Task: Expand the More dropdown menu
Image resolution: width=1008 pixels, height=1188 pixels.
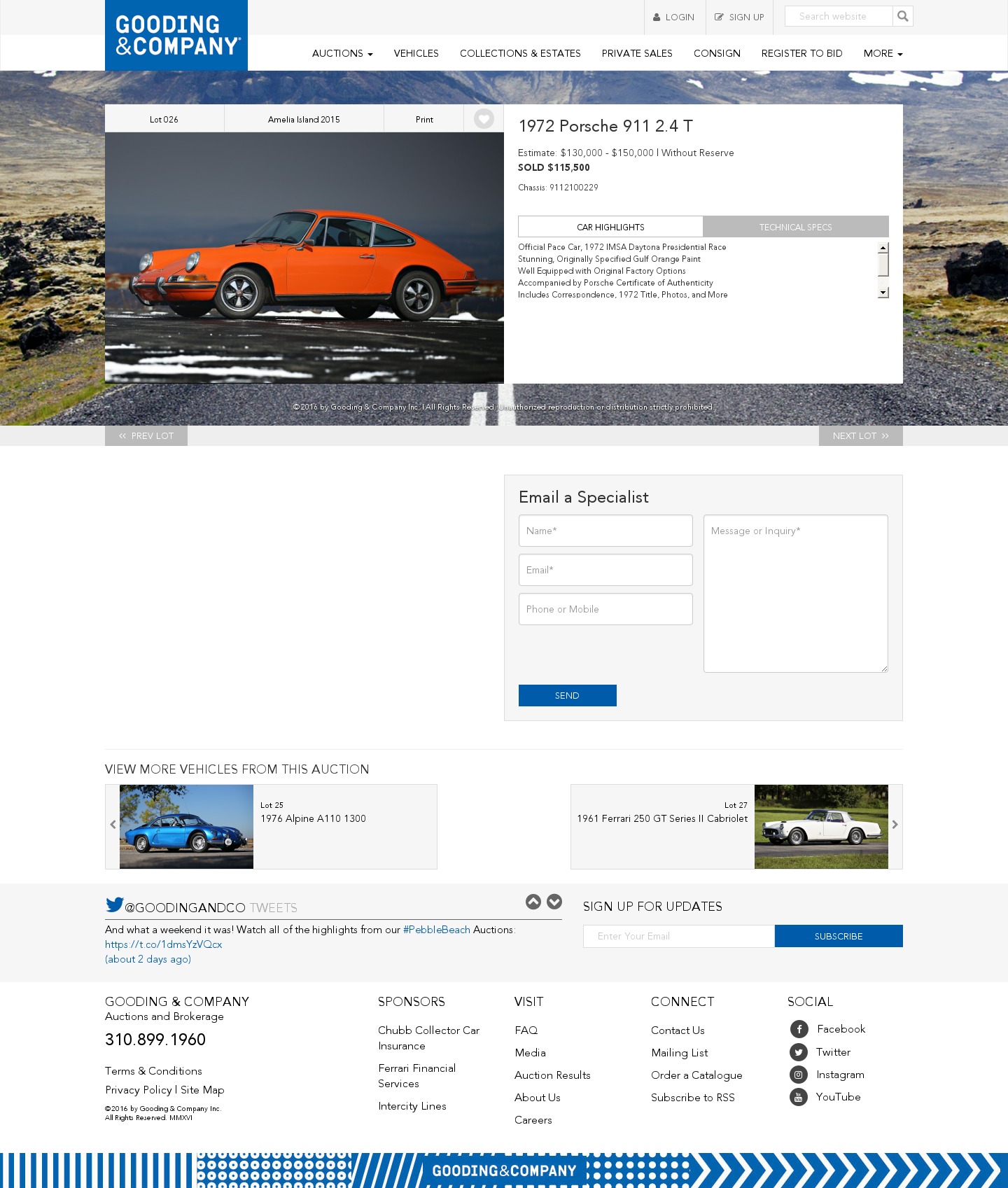Action: tap(883, 53)
